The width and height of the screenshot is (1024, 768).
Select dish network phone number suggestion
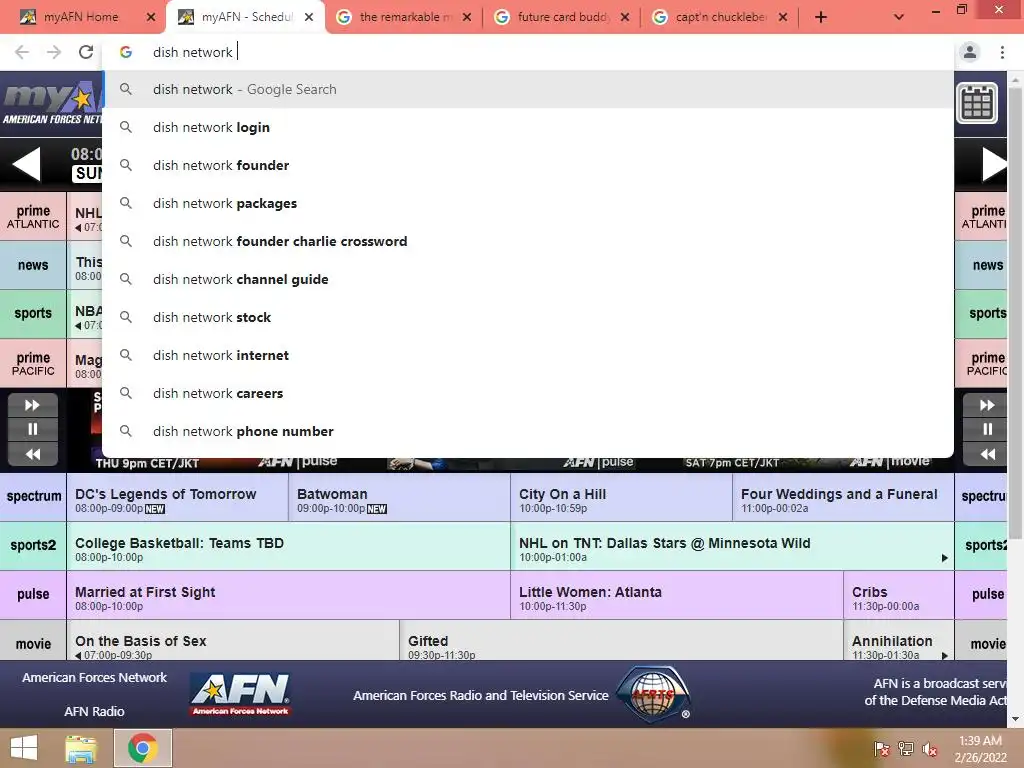tap(528, 431)
